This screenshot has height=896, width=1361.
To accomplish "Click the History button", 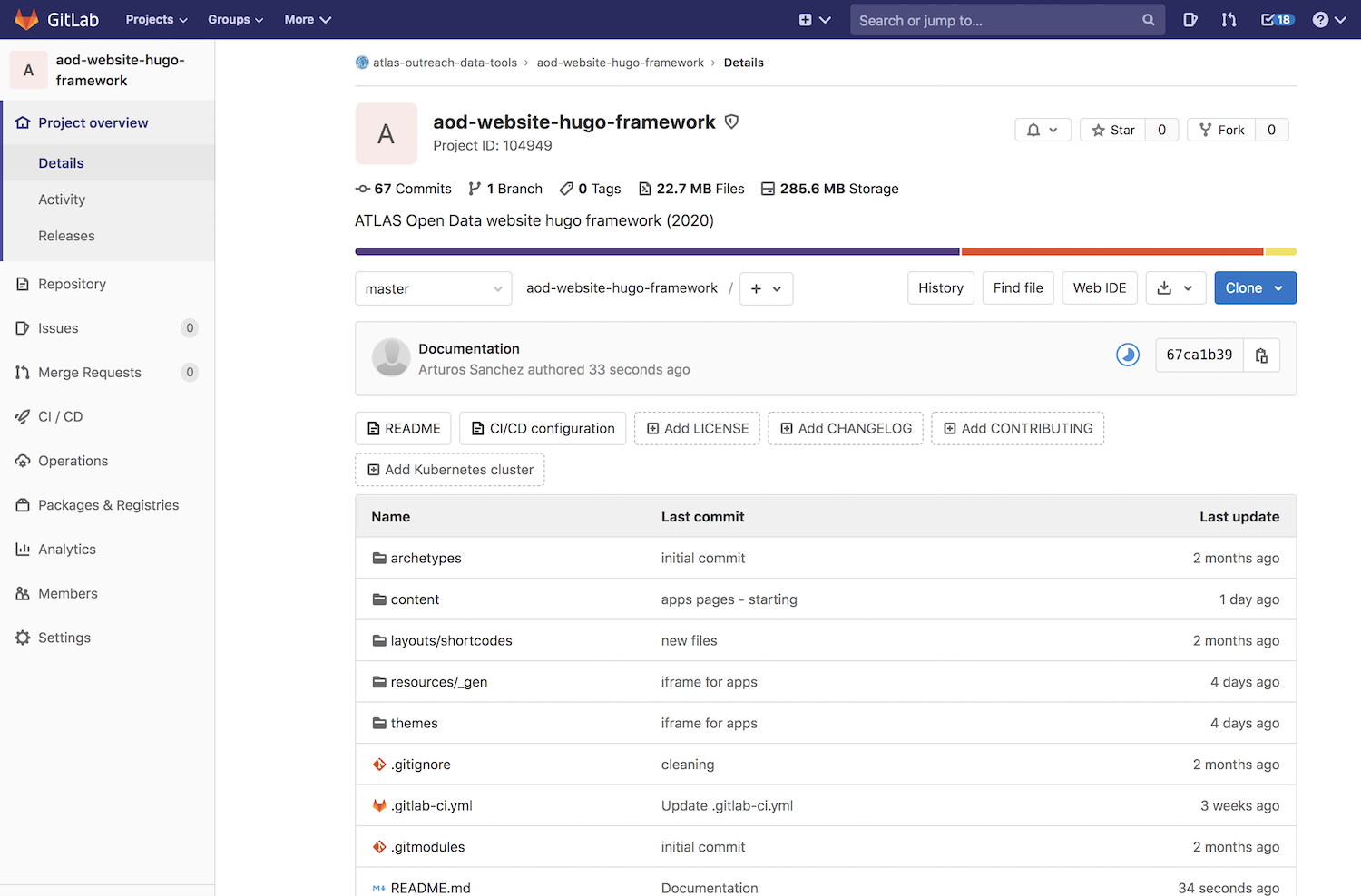I will (941, 288).
